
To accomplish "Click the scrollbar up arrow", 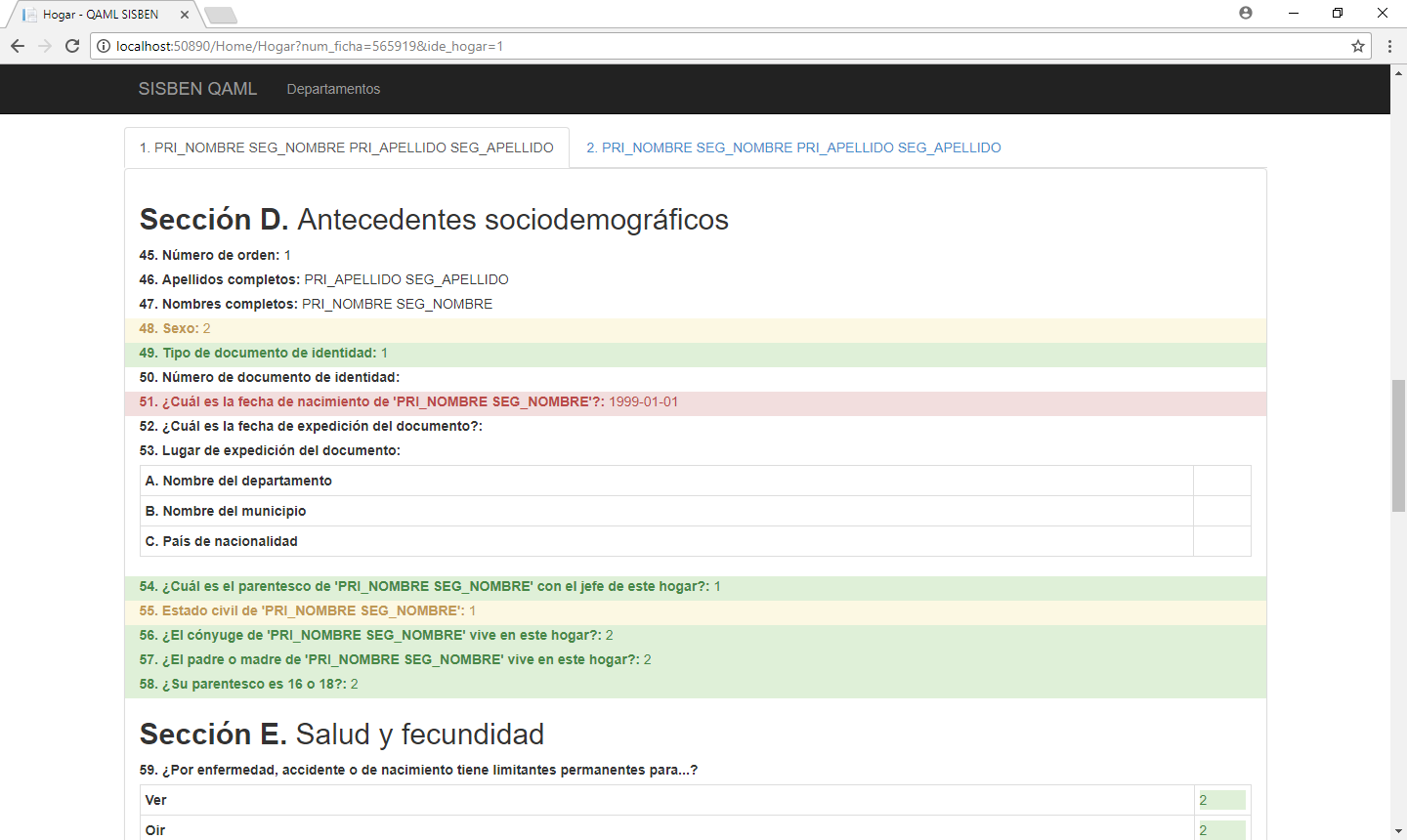I will pos(1398,73).
